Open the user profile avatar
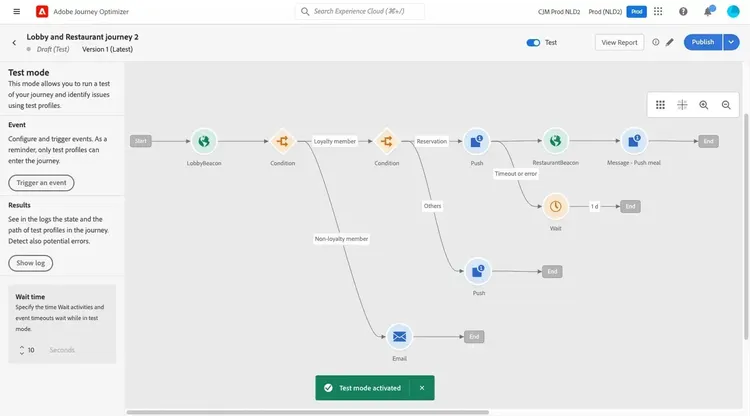The width and height of the screenshot is (750, 416). pos(733,11)
